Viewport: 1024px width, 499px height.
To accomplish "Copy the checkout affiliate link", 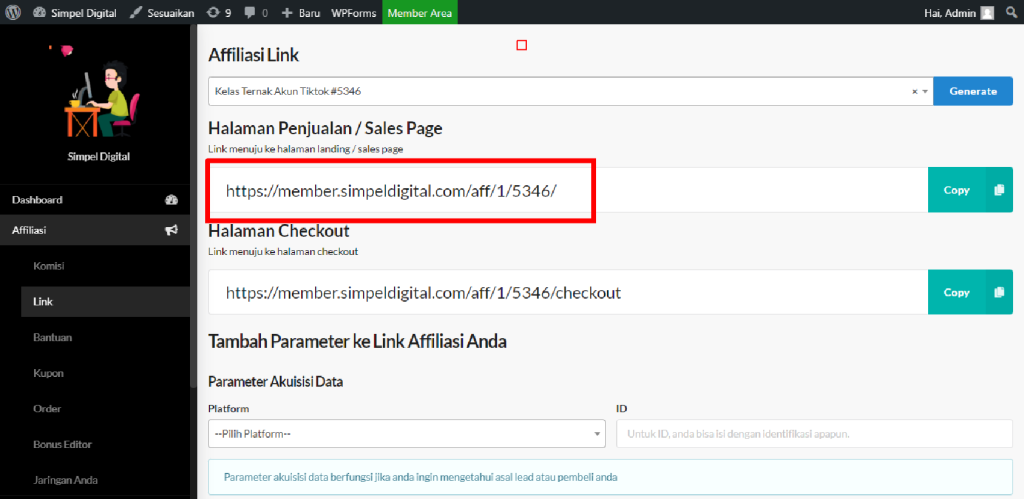I will (957, 292).
